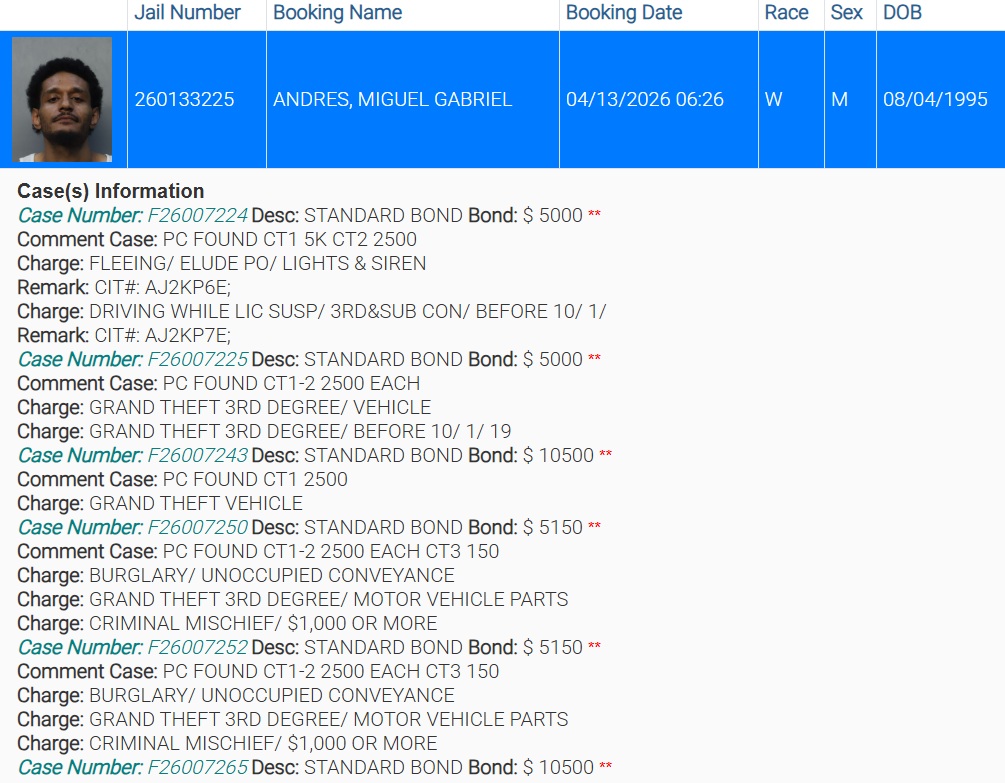
Task: Click red asterisks next to F26007243 bond
Action: pos(606,454)
